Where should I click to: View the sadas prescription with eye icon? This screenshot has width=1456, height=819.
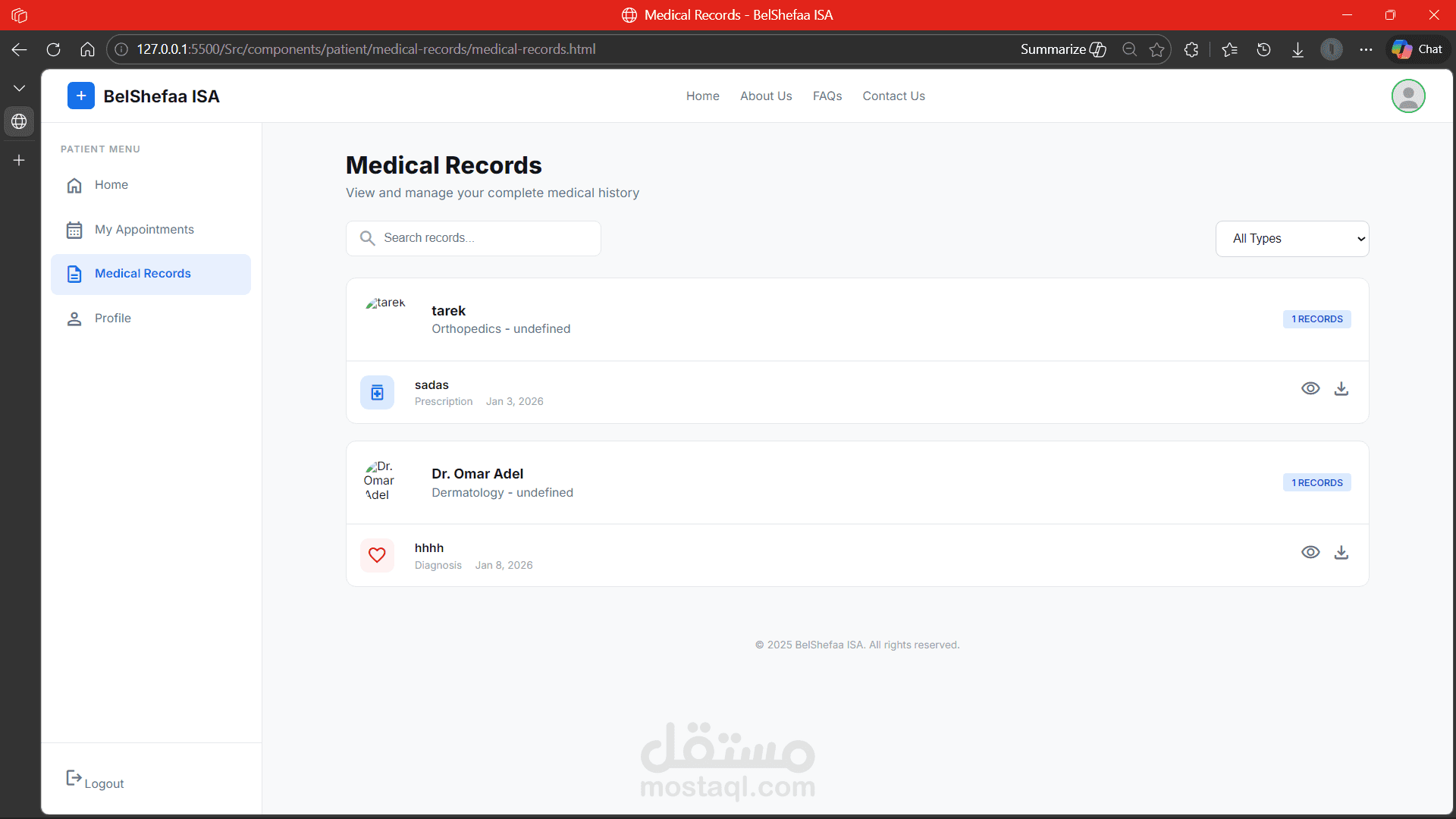(x=1310, y=388)
